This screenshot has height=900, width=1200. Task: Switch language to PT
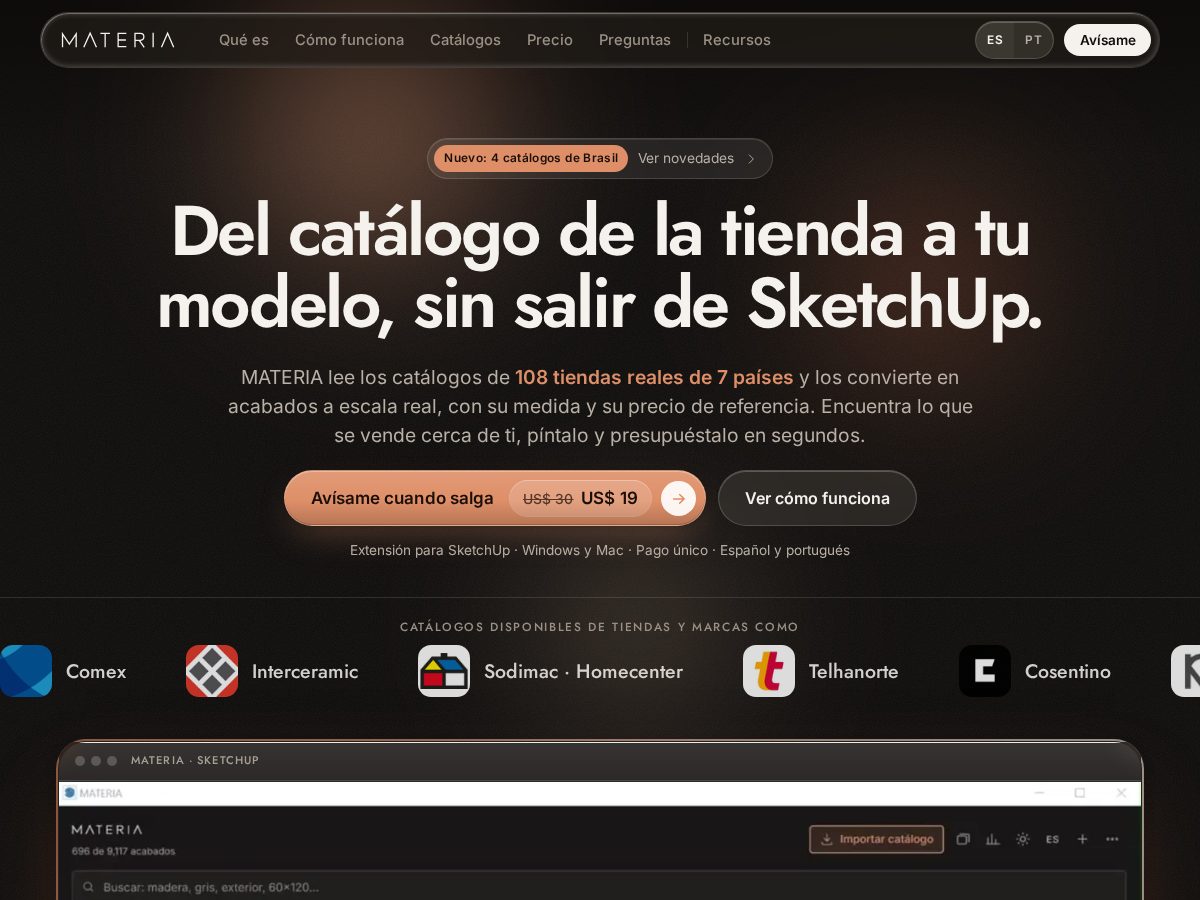[1033, 40]
